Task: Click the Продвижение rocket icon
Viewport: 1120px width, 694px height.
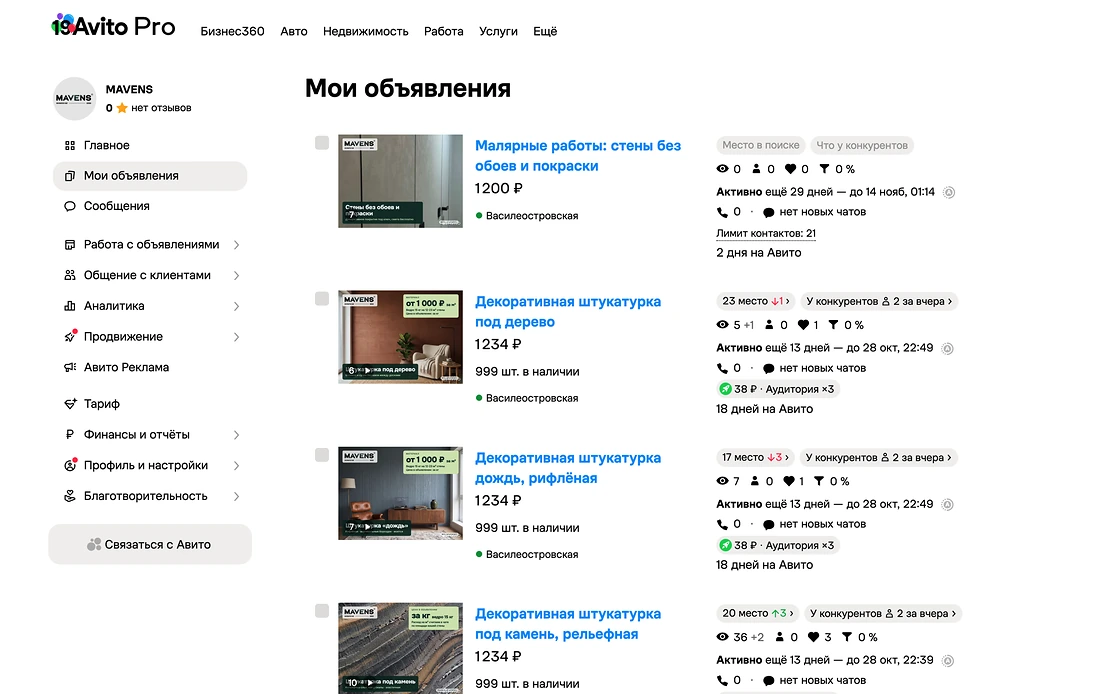Action: point(70,336)
